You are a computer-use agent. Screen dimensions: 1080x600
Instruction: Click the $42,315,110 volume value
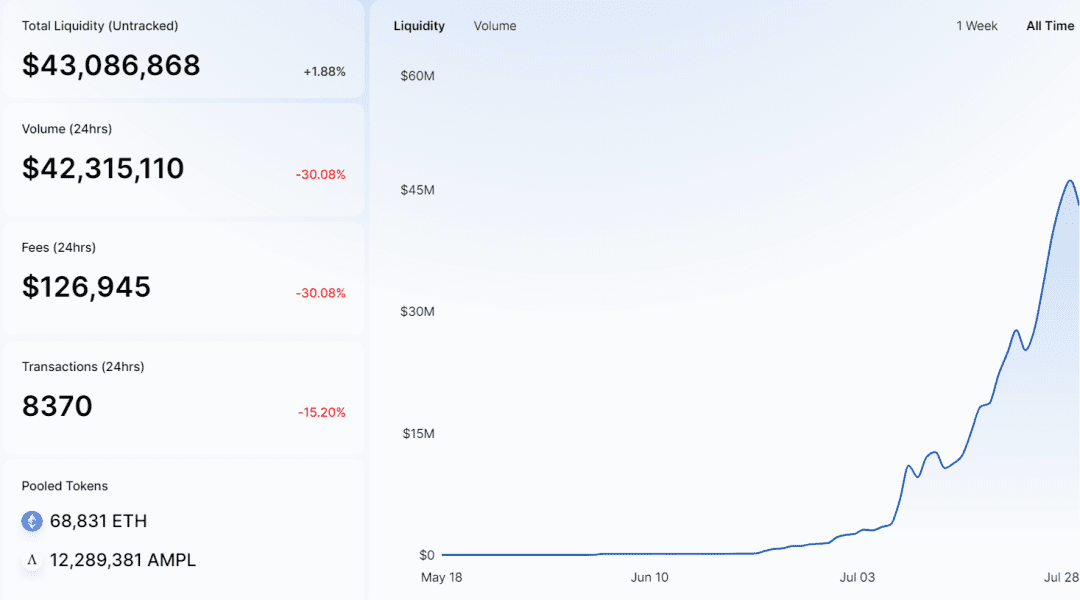click(103, 169)
